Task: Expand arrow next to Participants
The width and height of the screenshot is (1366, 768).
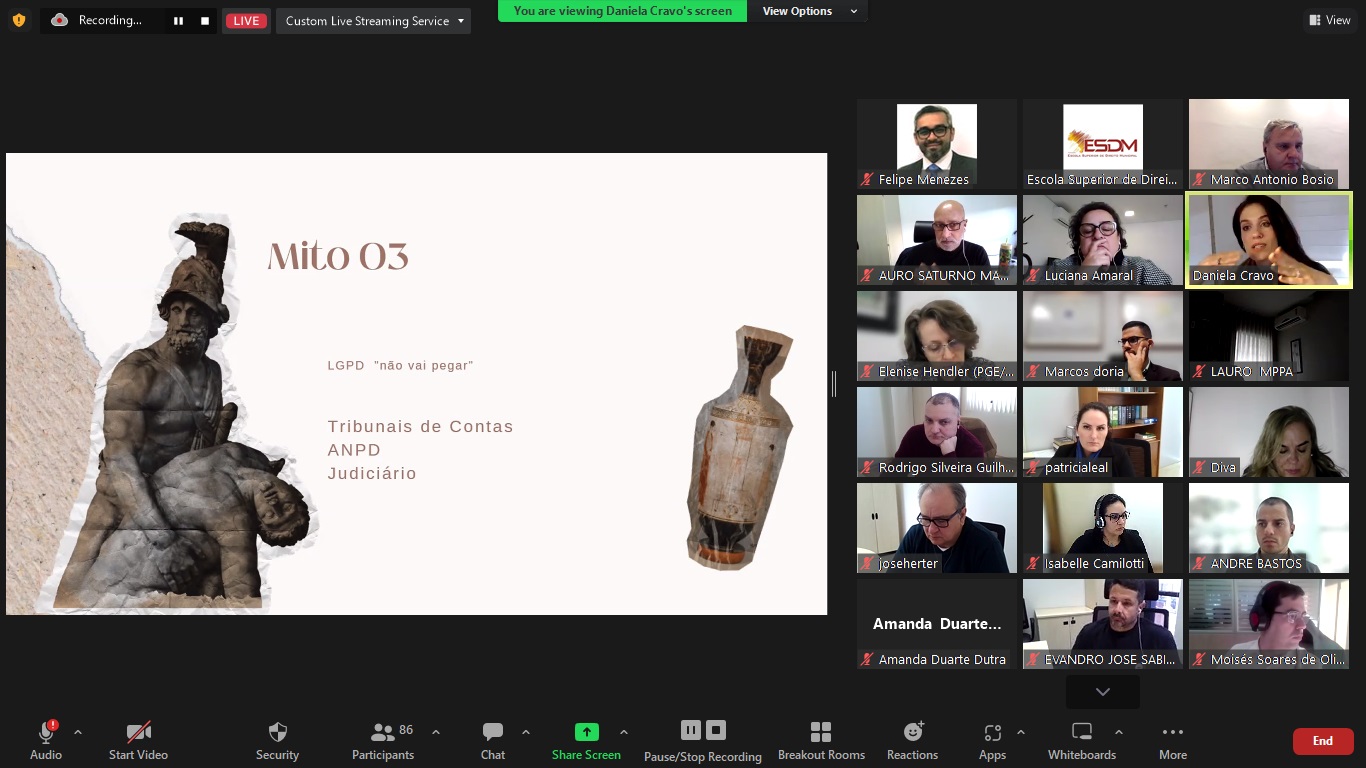Action: point(436,732)
